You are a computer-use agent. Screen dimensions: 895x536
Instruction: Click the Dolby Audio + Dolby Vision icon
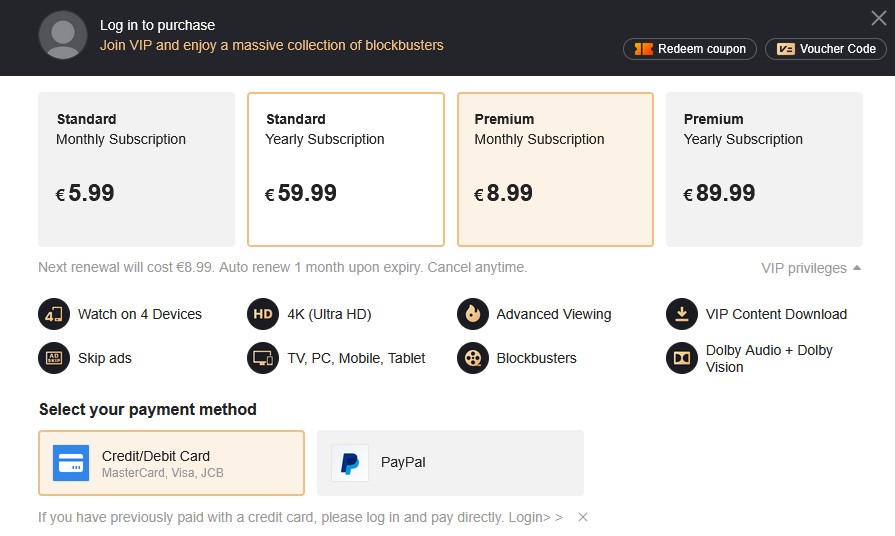[x=682, y=358]
